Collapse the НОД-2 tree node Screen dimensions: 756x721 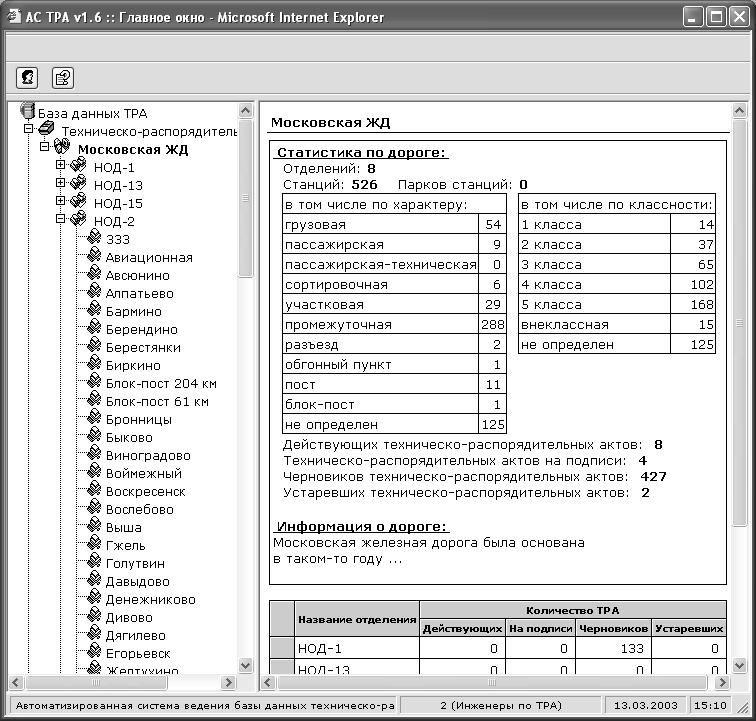[x=60, y=218]
